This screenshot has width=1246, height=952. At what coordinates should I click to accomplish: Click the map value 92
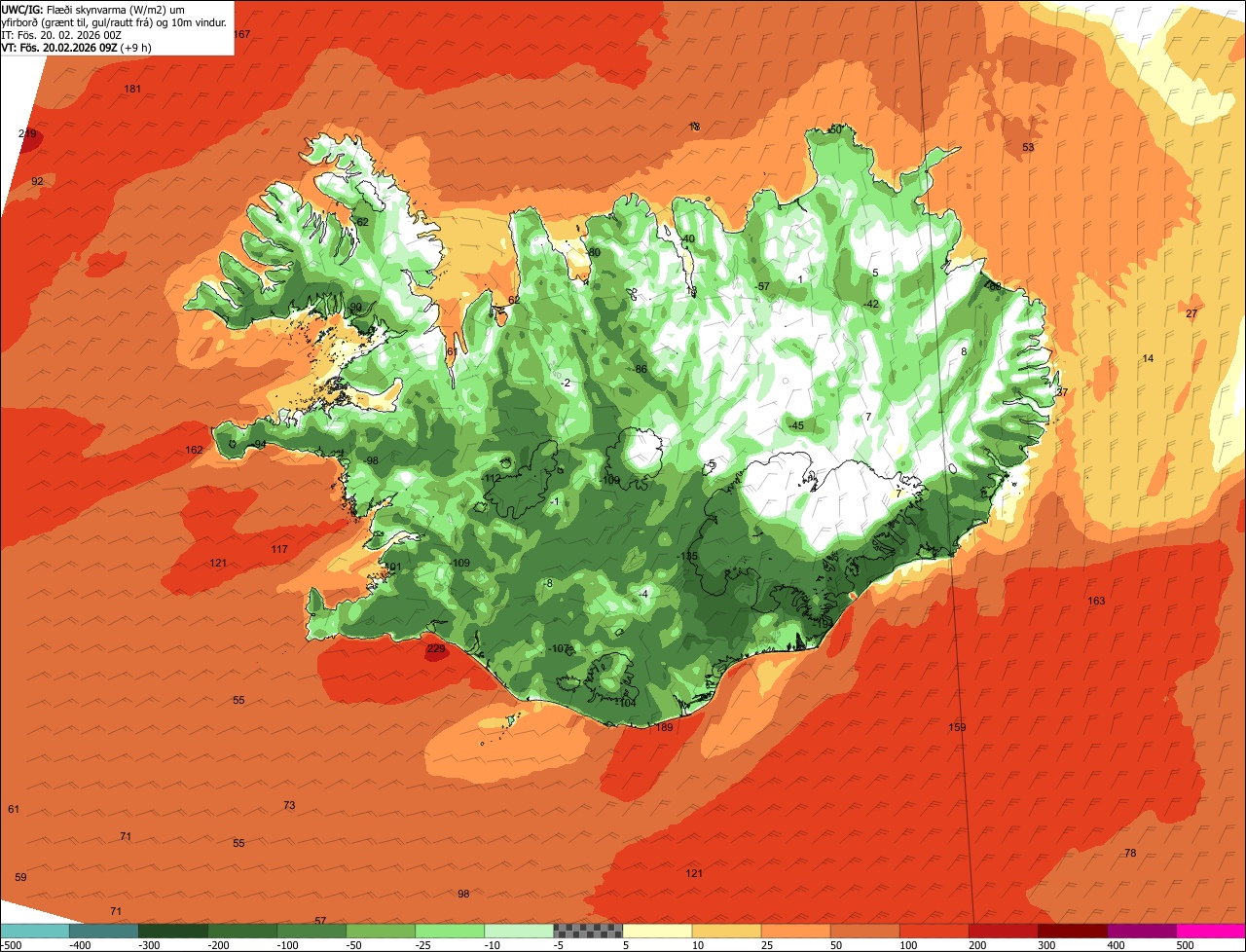point(37,182)
